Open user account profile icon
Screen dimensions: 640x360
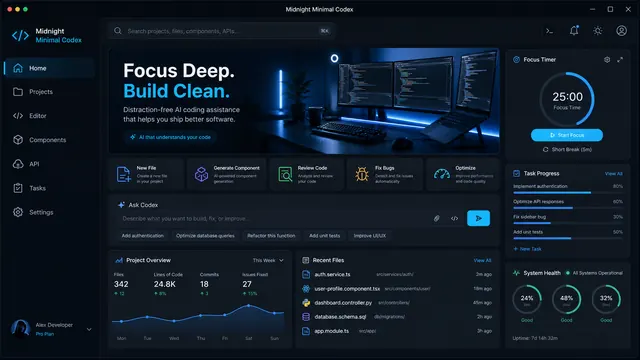pyautogui.click(x=621, y=31)
